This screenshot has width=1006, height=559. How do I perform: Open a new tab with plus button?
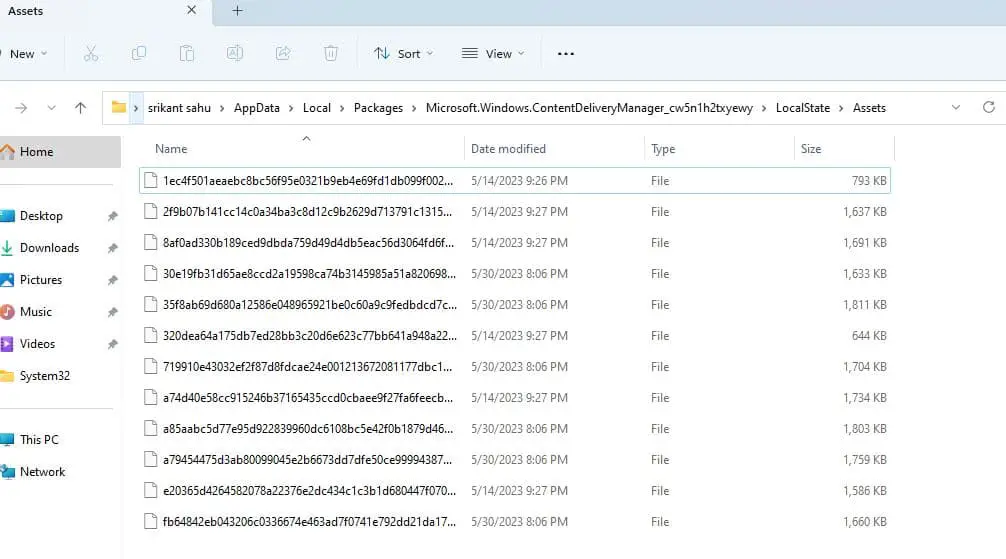coord(237,11)
